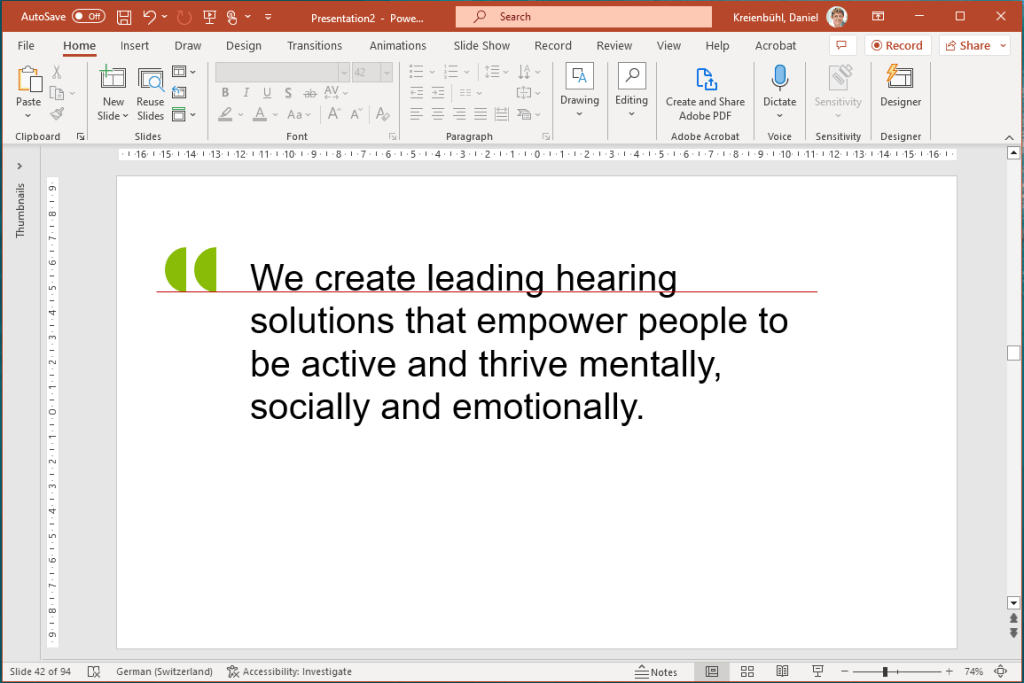Switch to Normal view button
Image resolution: width=1024 pixels, height=683 pixels.
(712, 671)
